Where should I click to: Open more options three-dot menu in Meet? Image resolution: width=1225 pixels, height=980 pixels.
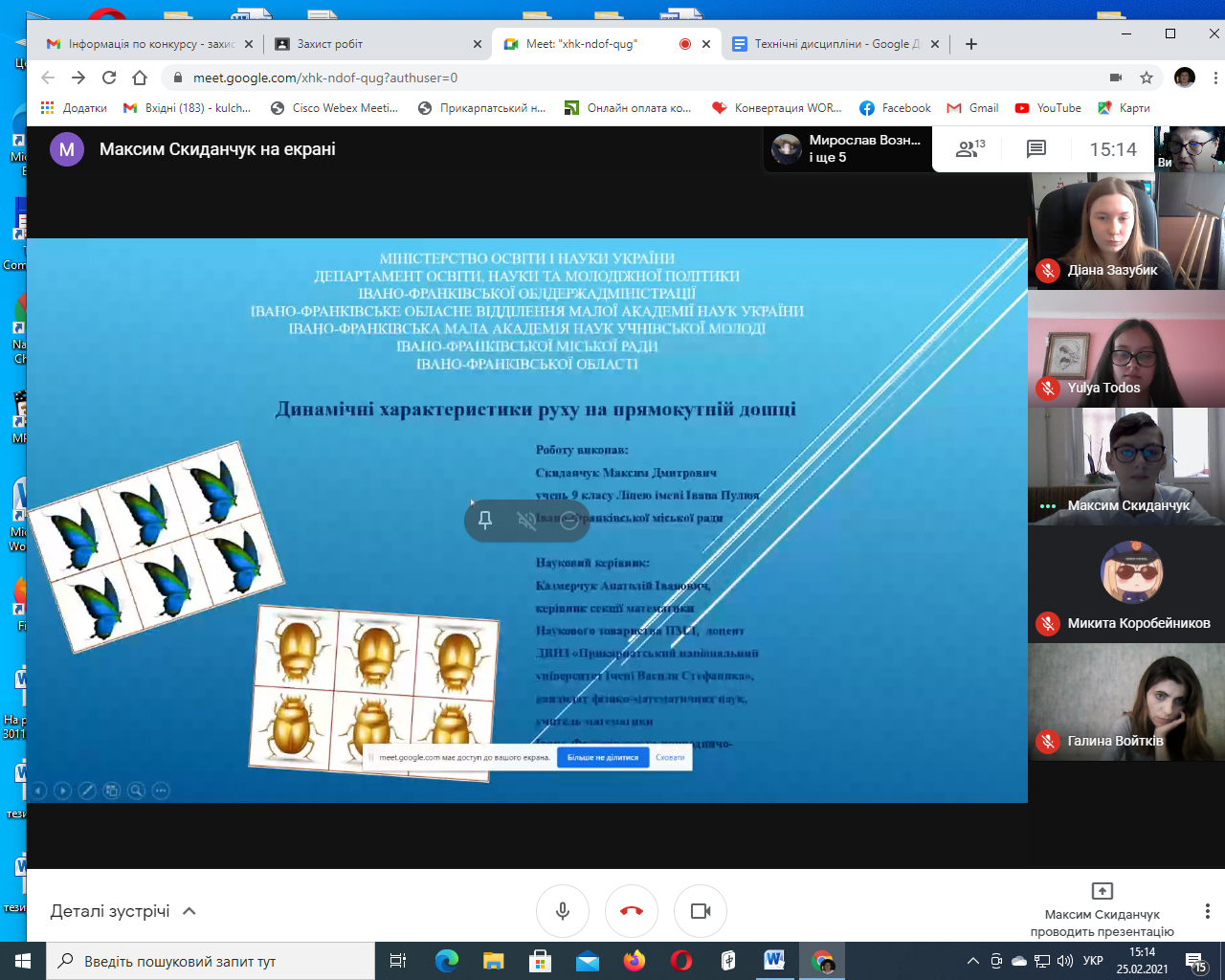1207,911
